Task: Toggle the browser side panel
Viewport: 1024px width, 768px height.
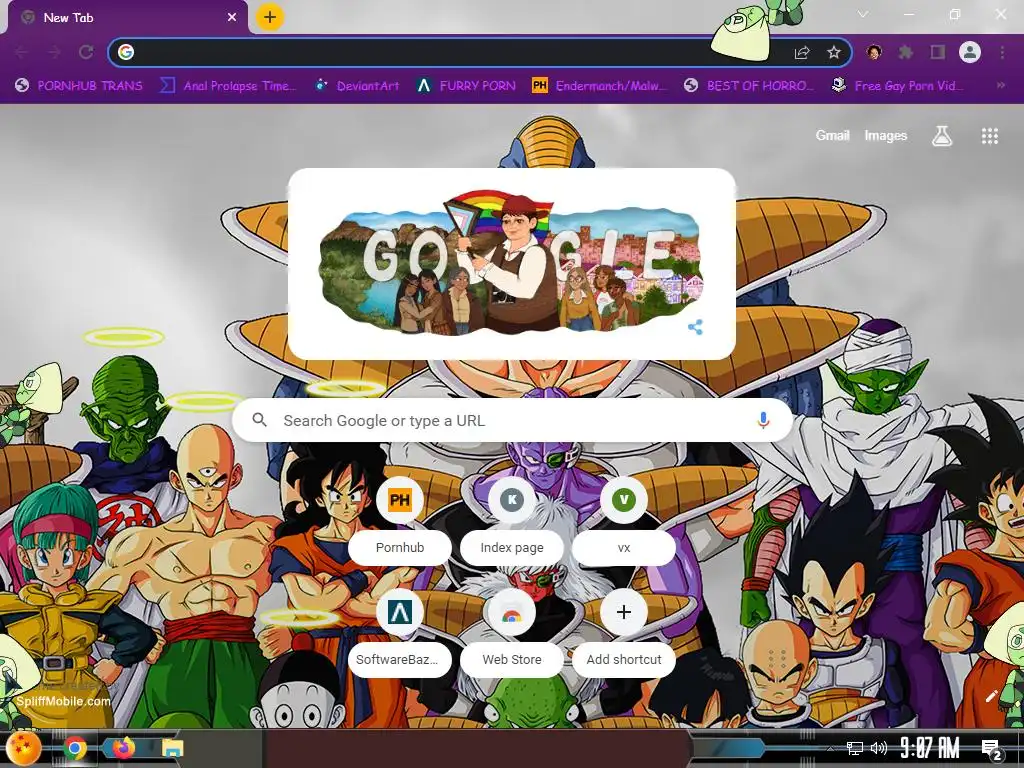Action: 938,52
